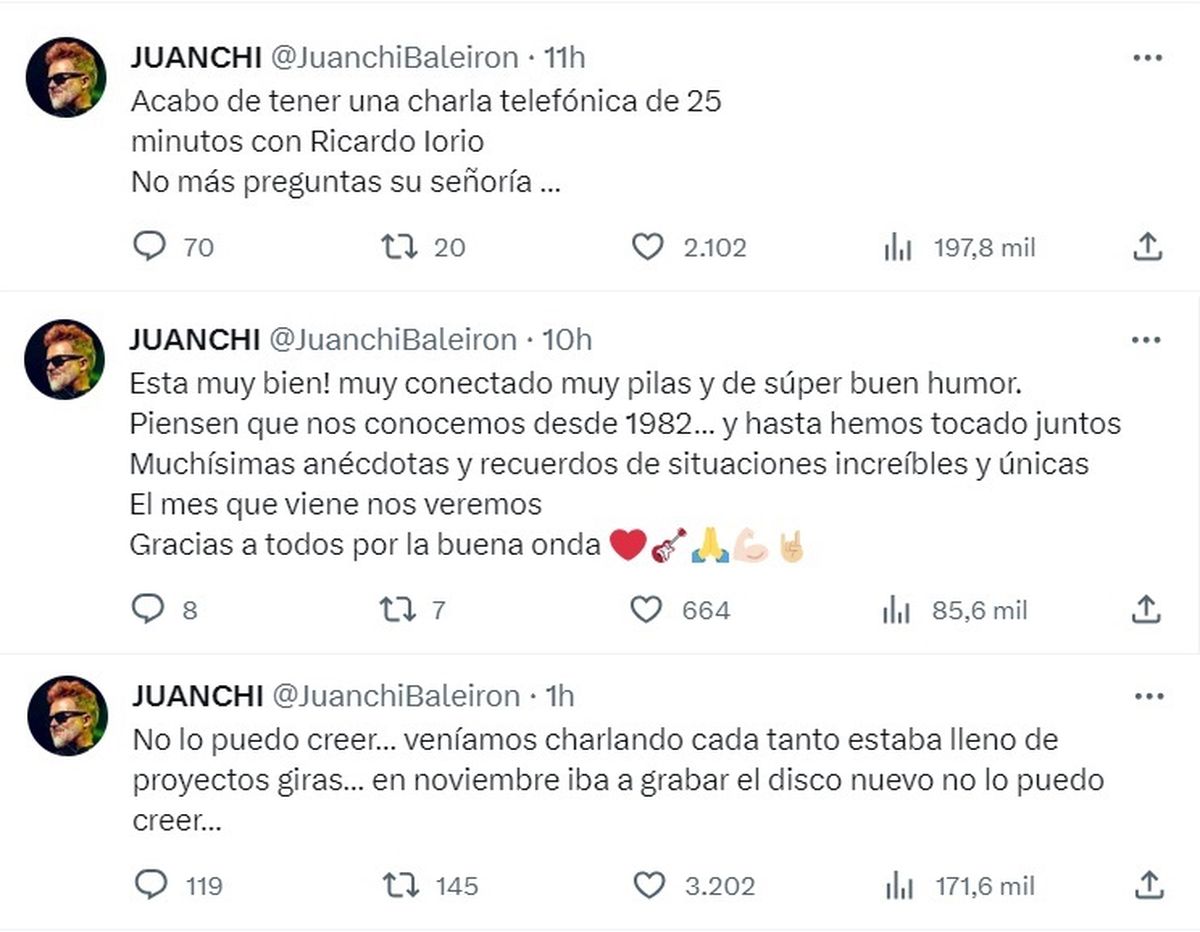Share the first tweet
The height and width of the screenshot is (932, 1200).
point(1148,247)
